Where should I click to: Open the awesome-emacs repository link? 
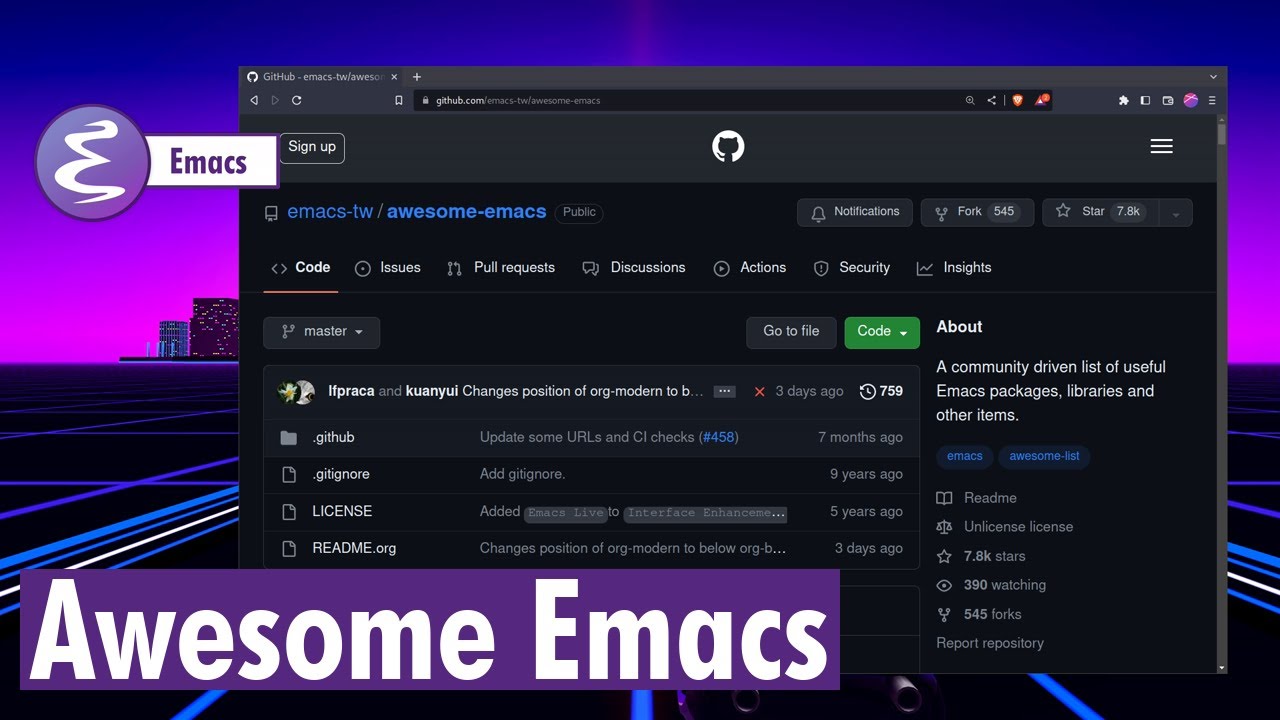tap(466, 212)
